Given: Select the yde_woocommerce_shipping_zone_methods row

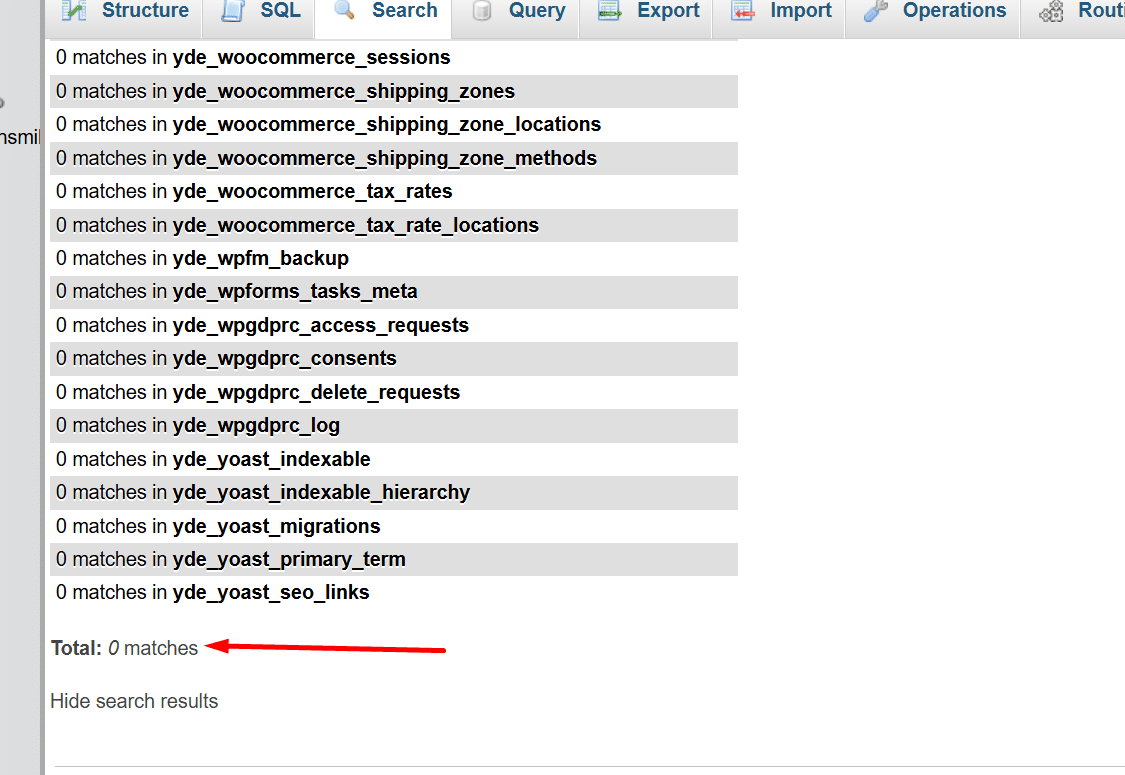Looking at the screenshot, I should click(394, 158).
